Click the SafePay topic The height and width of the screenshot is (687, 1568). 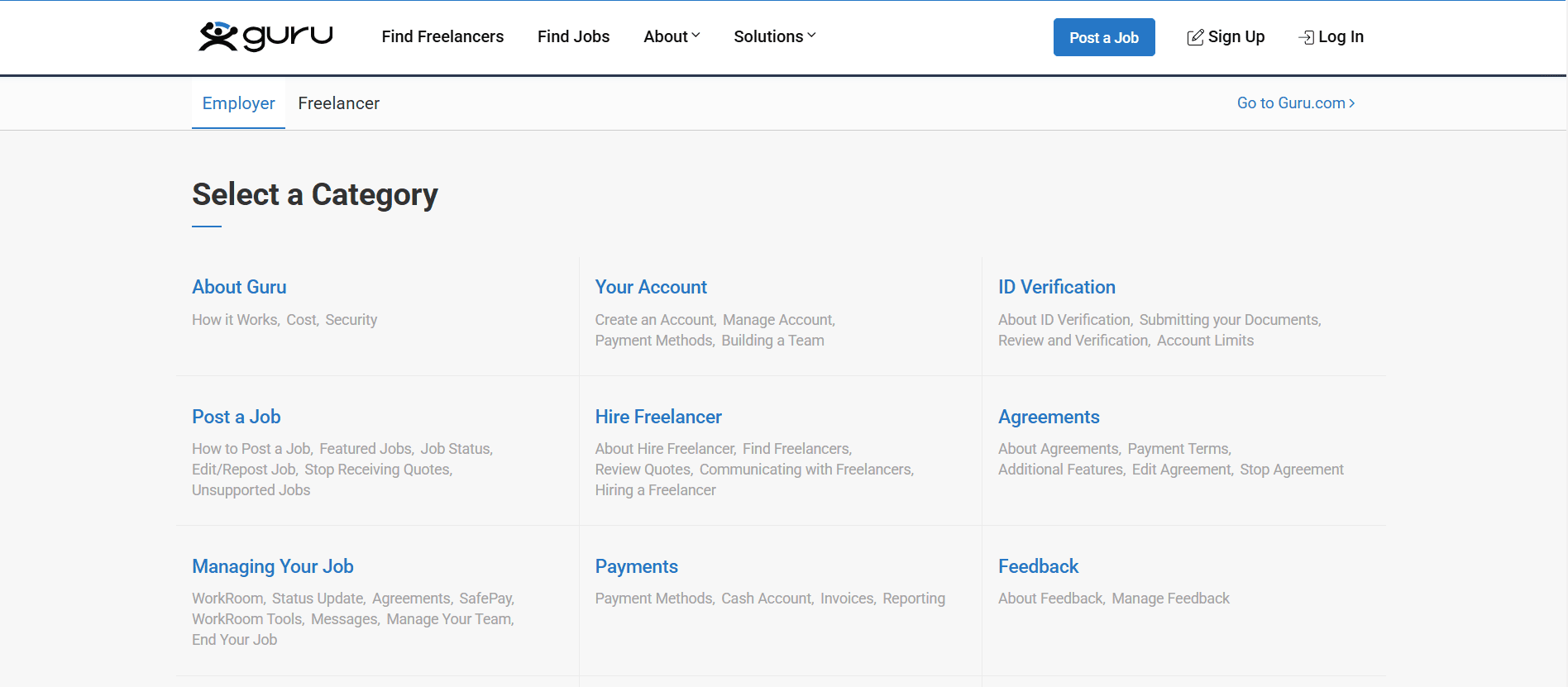(x=485, y=599)
